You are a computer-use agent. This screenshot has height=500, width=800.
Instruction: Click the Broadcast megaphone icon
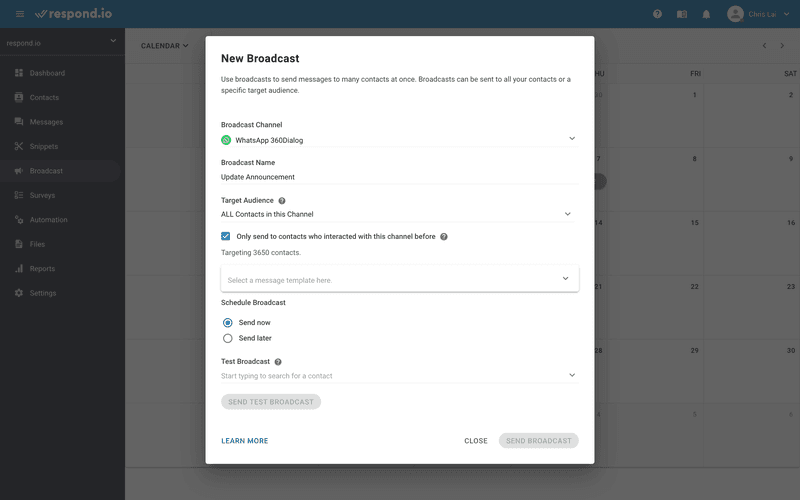[x=19, y=171]
